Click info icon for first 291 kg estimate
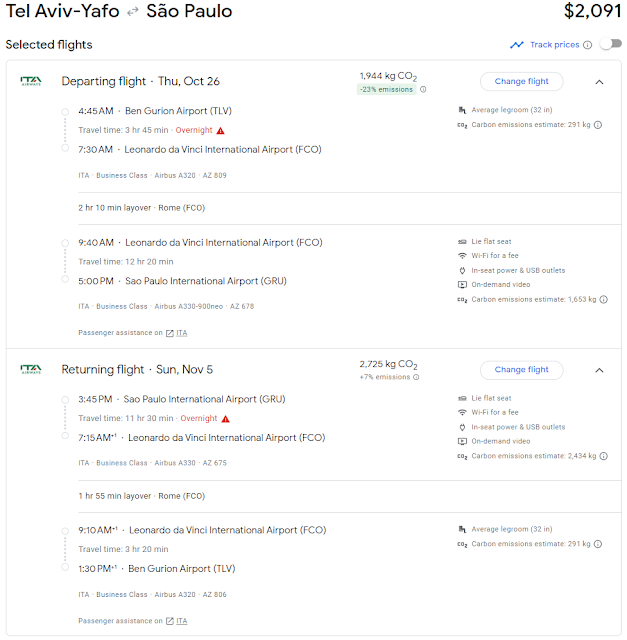This screenshot has height=640, width=627. coord(597,126)
